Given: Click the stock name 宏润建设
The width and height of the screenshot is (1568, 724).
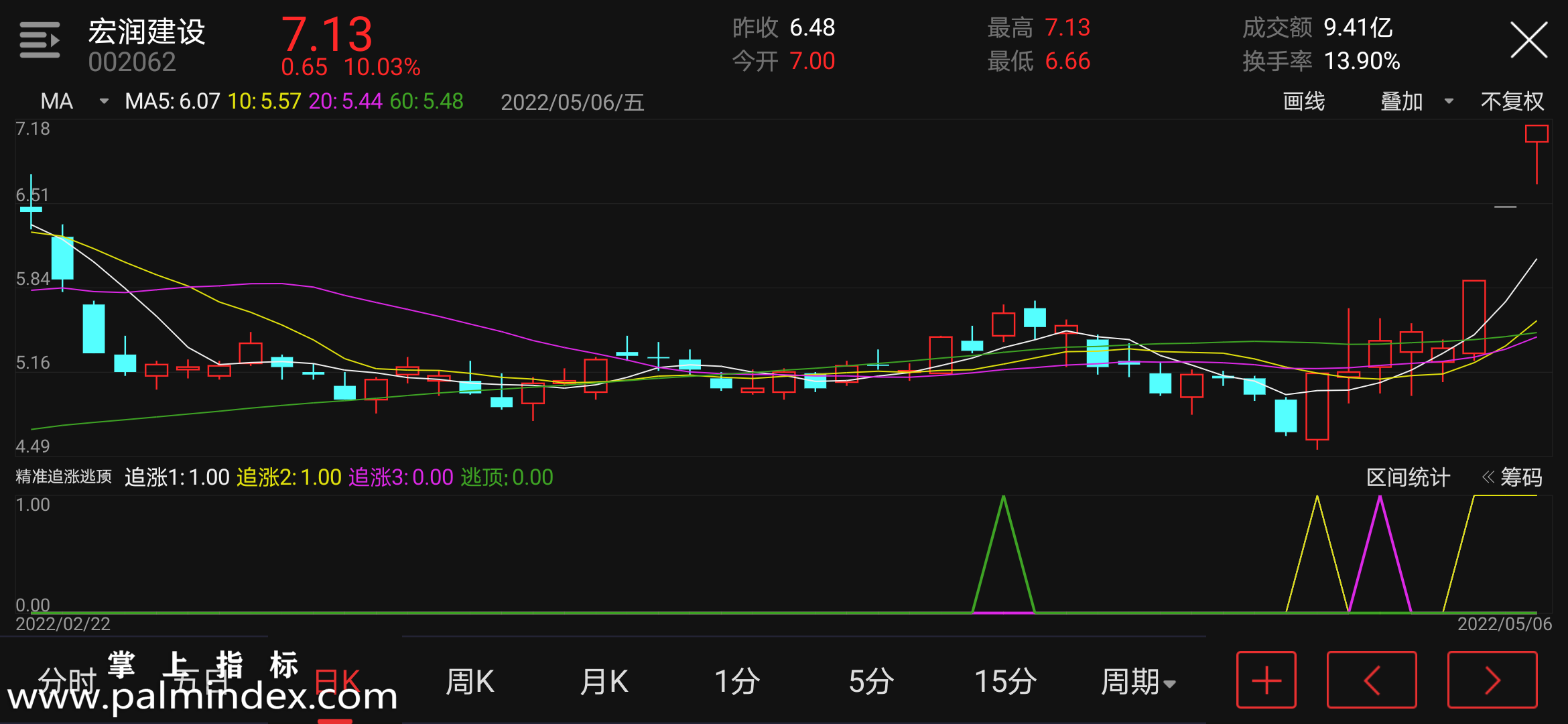Looking at the screenshot, I should tap(147, 32).
